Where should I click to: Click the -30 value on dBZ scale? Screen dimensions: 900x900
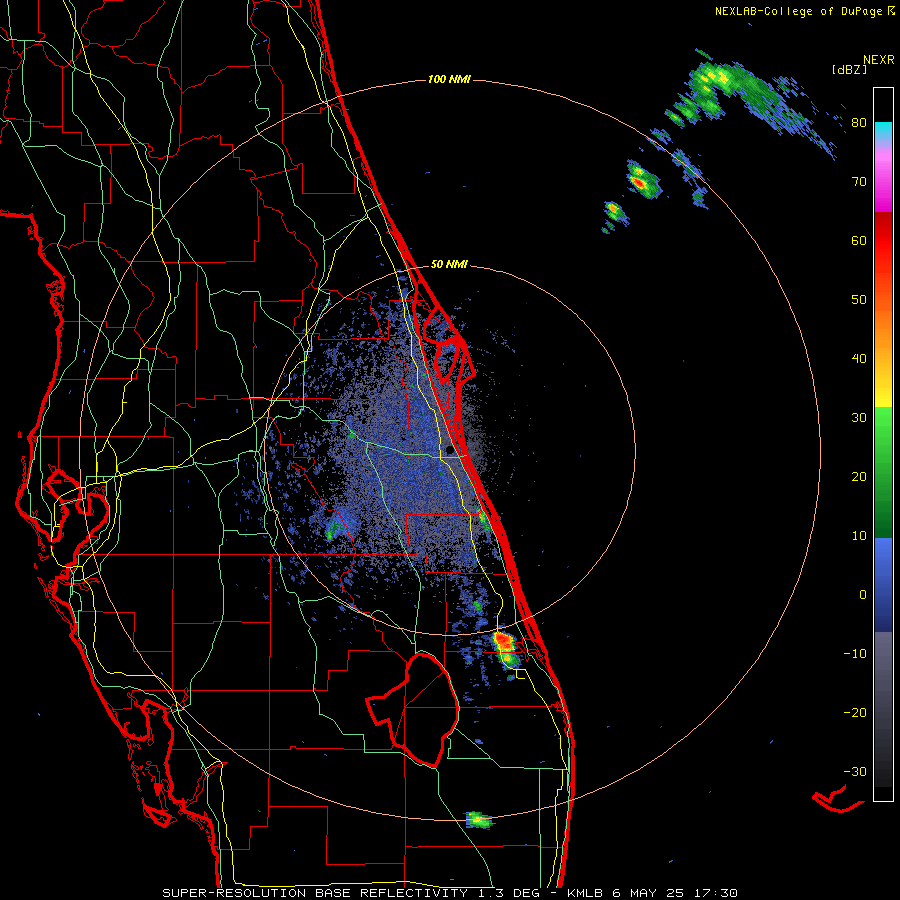click(855, 771)
